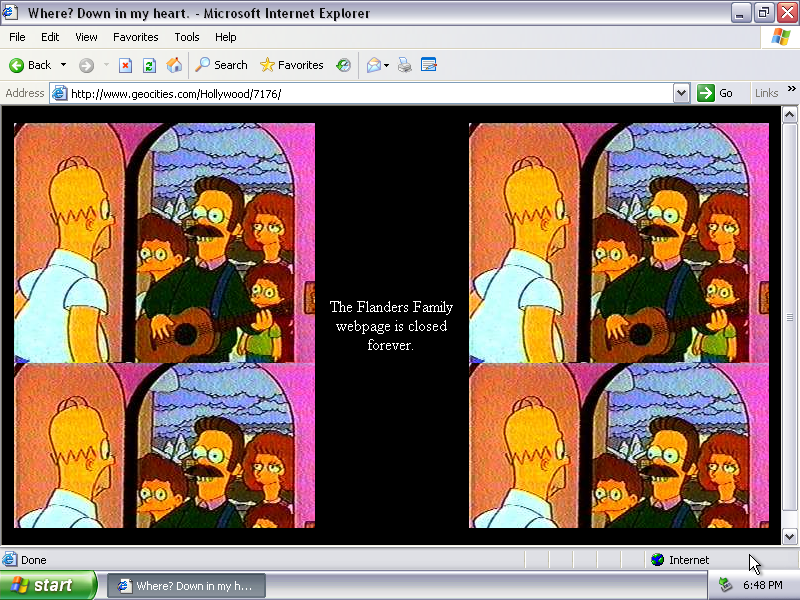Open the Tools menu

point(187,37)
